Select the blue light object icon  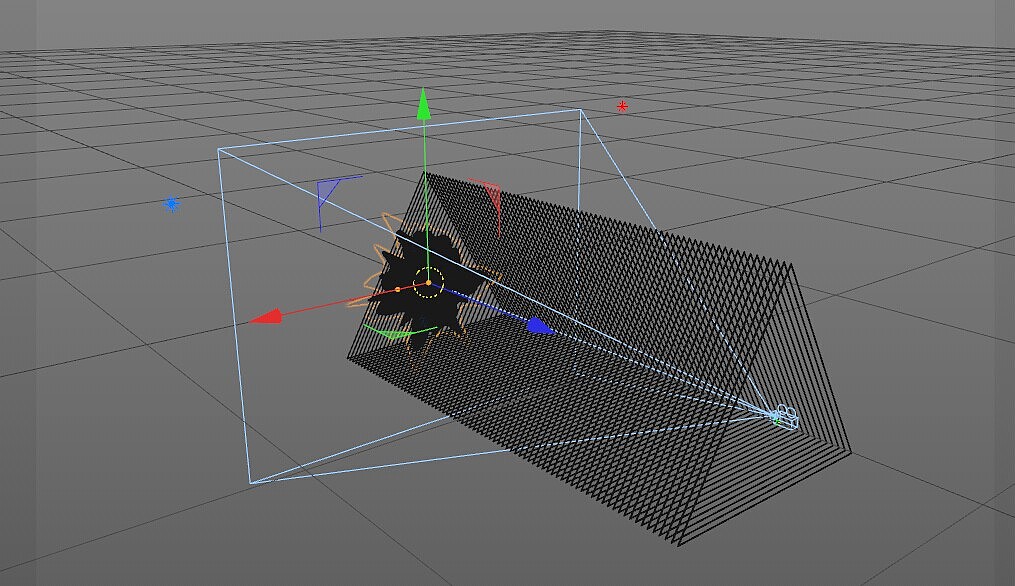click(x=172, y=205)
